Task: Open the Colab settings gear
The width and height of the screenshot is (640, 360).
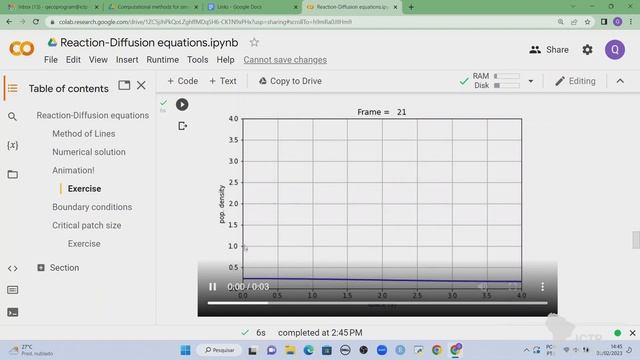Action: click(x=587, y=50)
